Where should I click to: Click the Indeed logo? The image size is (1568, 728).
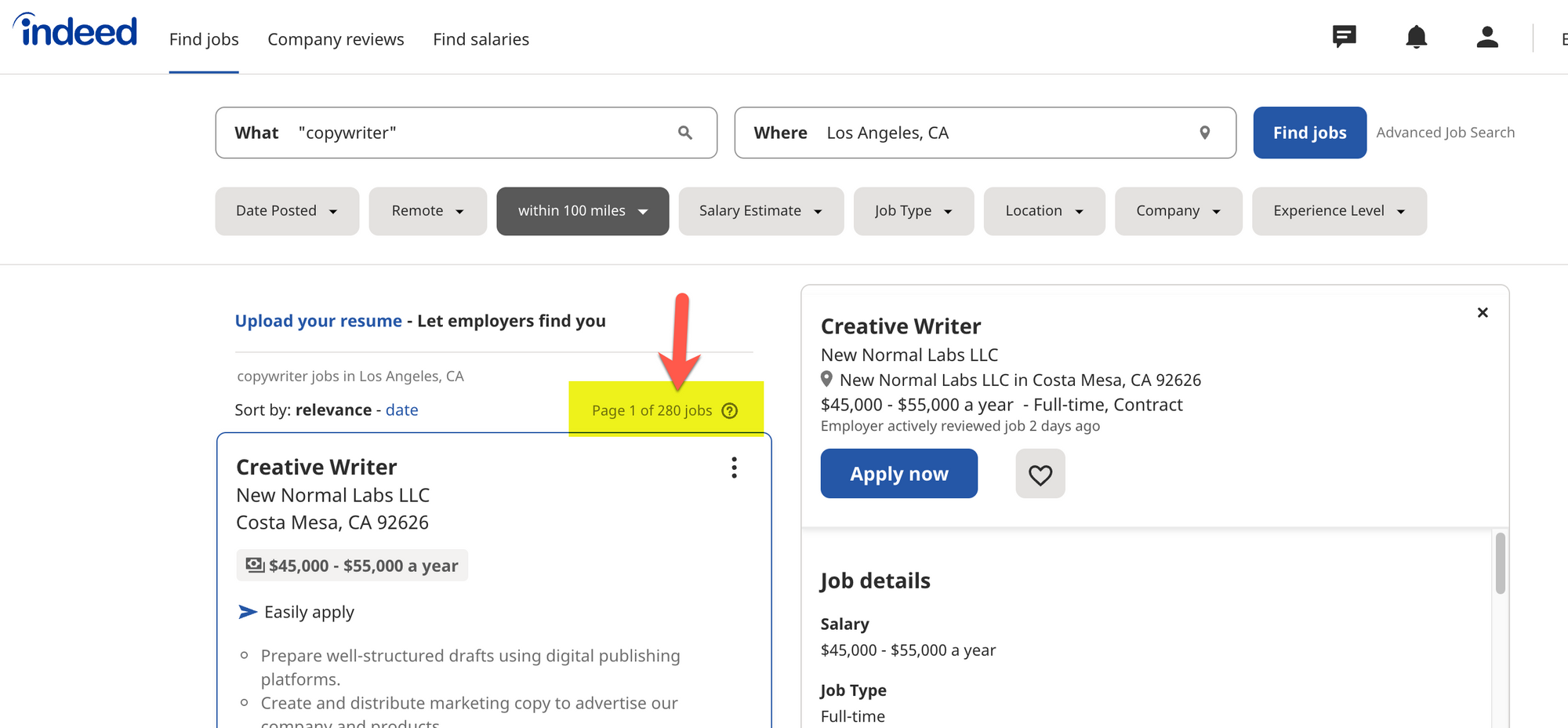point(76,31)
